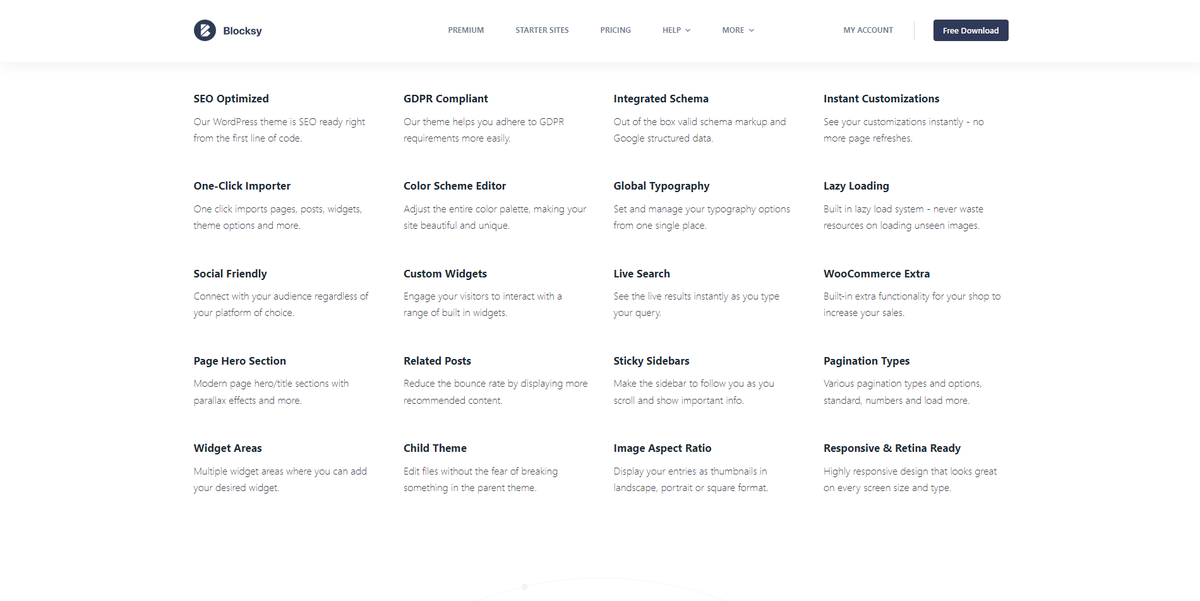Click text 'Reduce the bounce rate by displaying more'

pos(496,384)
